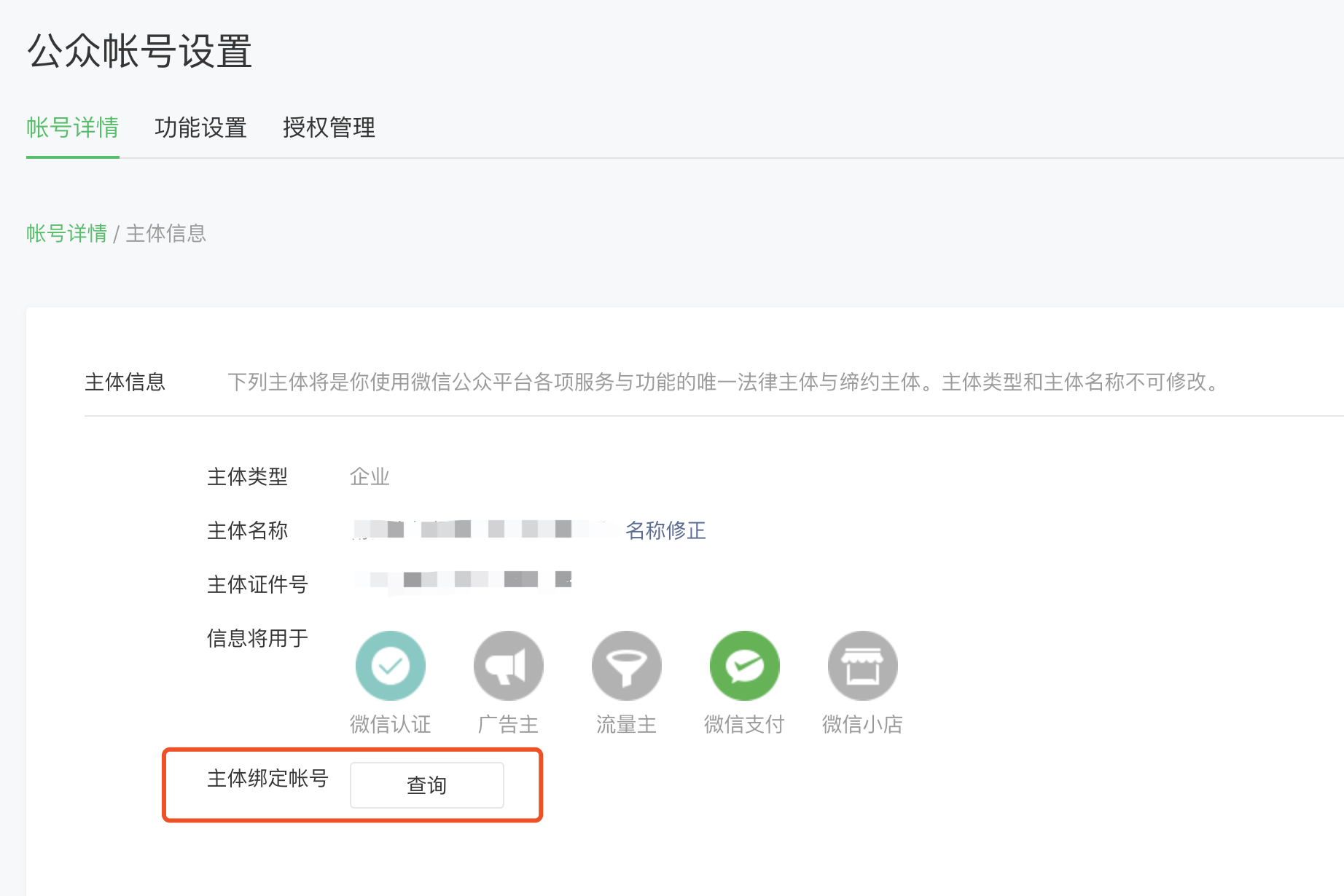Click the 广告主 caption text

pyautogui.click(x=509, y=724)
